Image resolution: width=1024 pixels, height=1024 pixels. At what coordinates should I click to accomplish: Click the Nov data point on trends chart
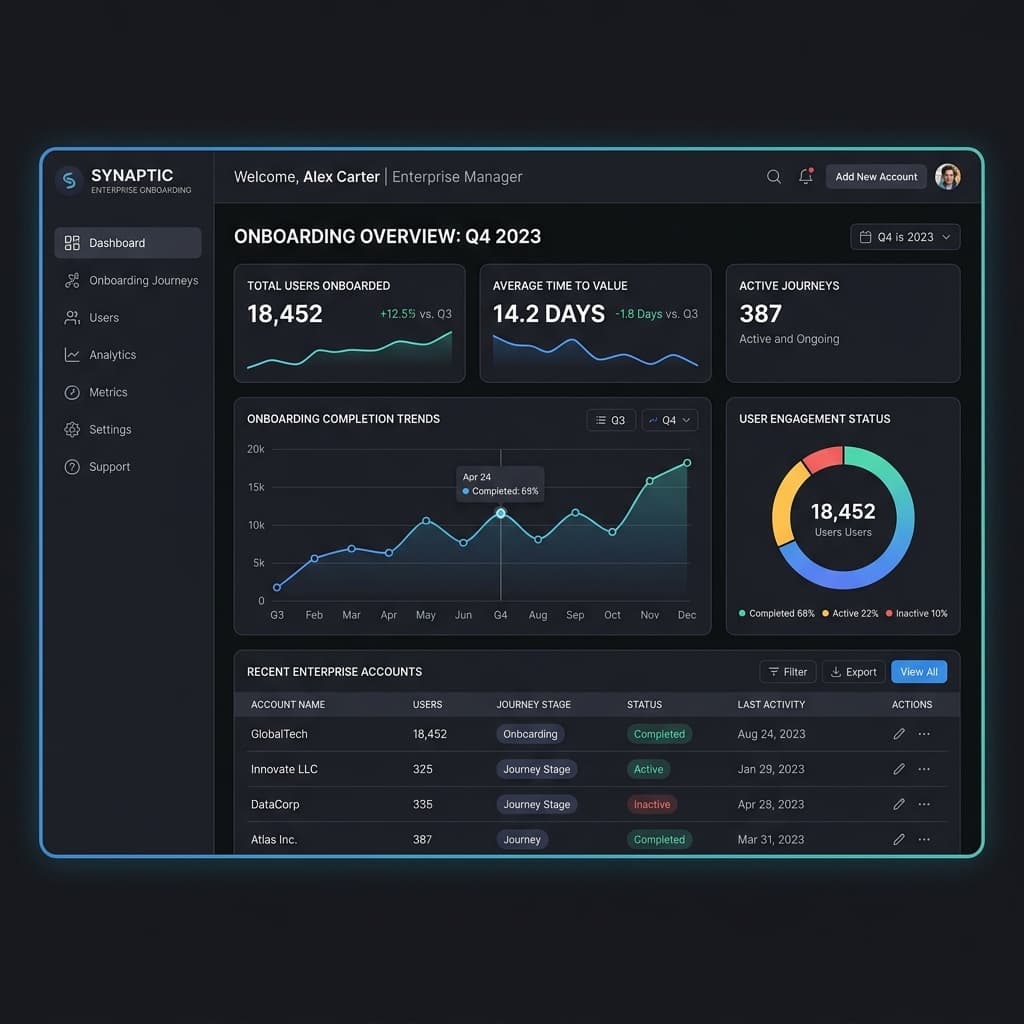tap(650, 481)
